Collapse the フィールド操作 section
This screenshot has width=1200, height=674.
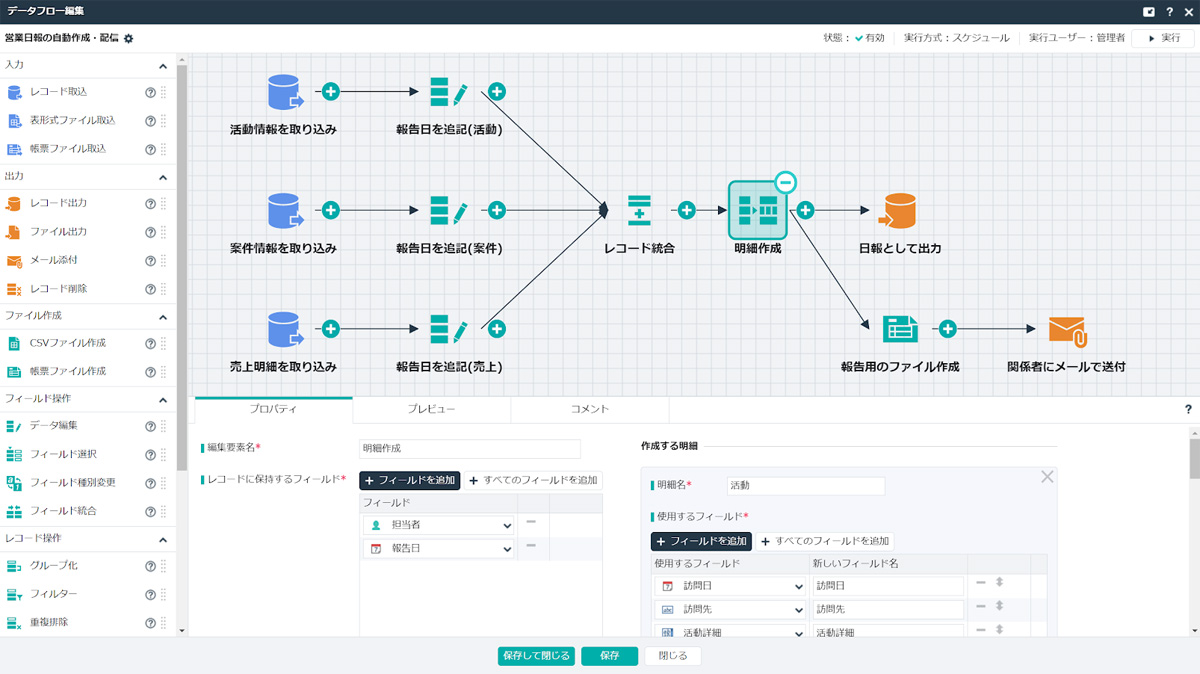coord(163,400)
